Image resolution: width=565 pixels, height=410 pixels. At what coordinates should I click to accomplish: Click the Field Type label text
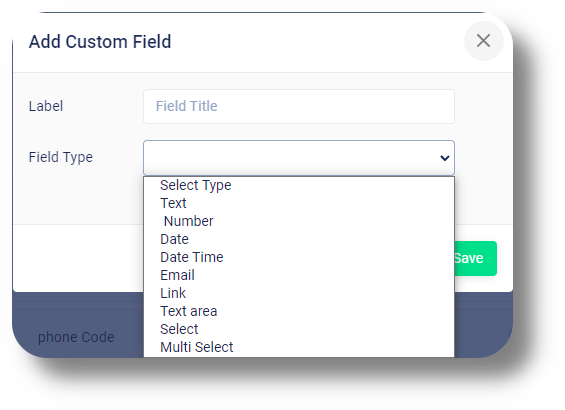[61, 157]
